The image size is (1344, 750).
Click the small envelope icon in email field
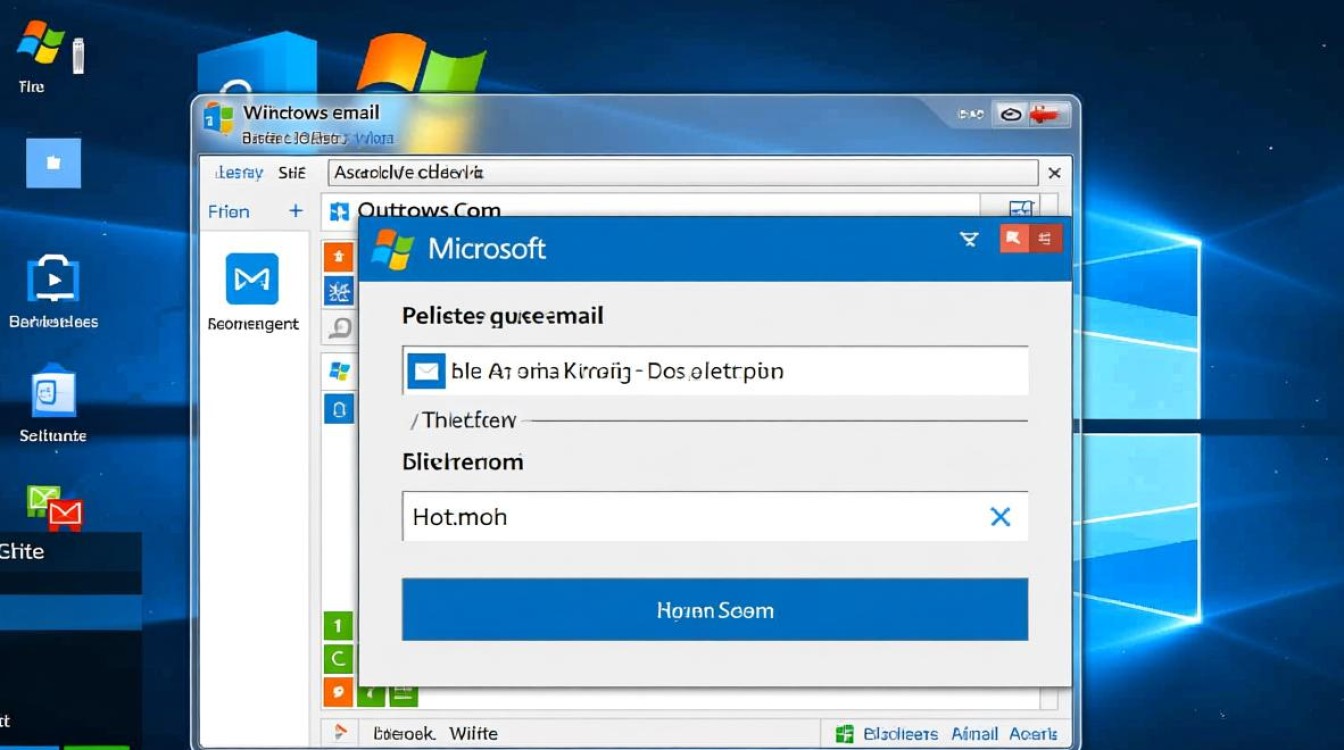(x=426, y=372)
